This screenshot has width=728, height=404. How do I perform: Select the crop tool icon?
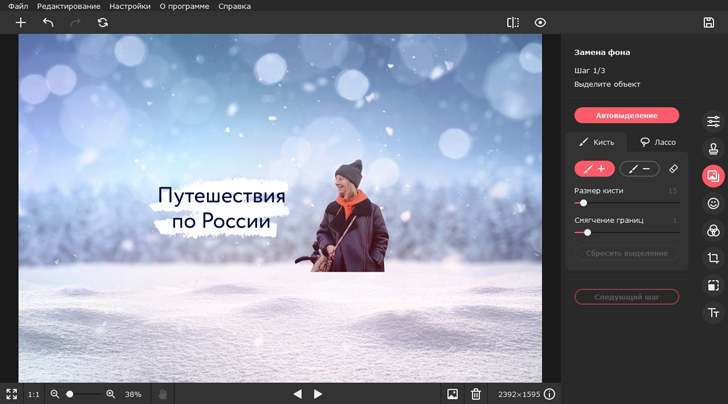pos(713,258)
